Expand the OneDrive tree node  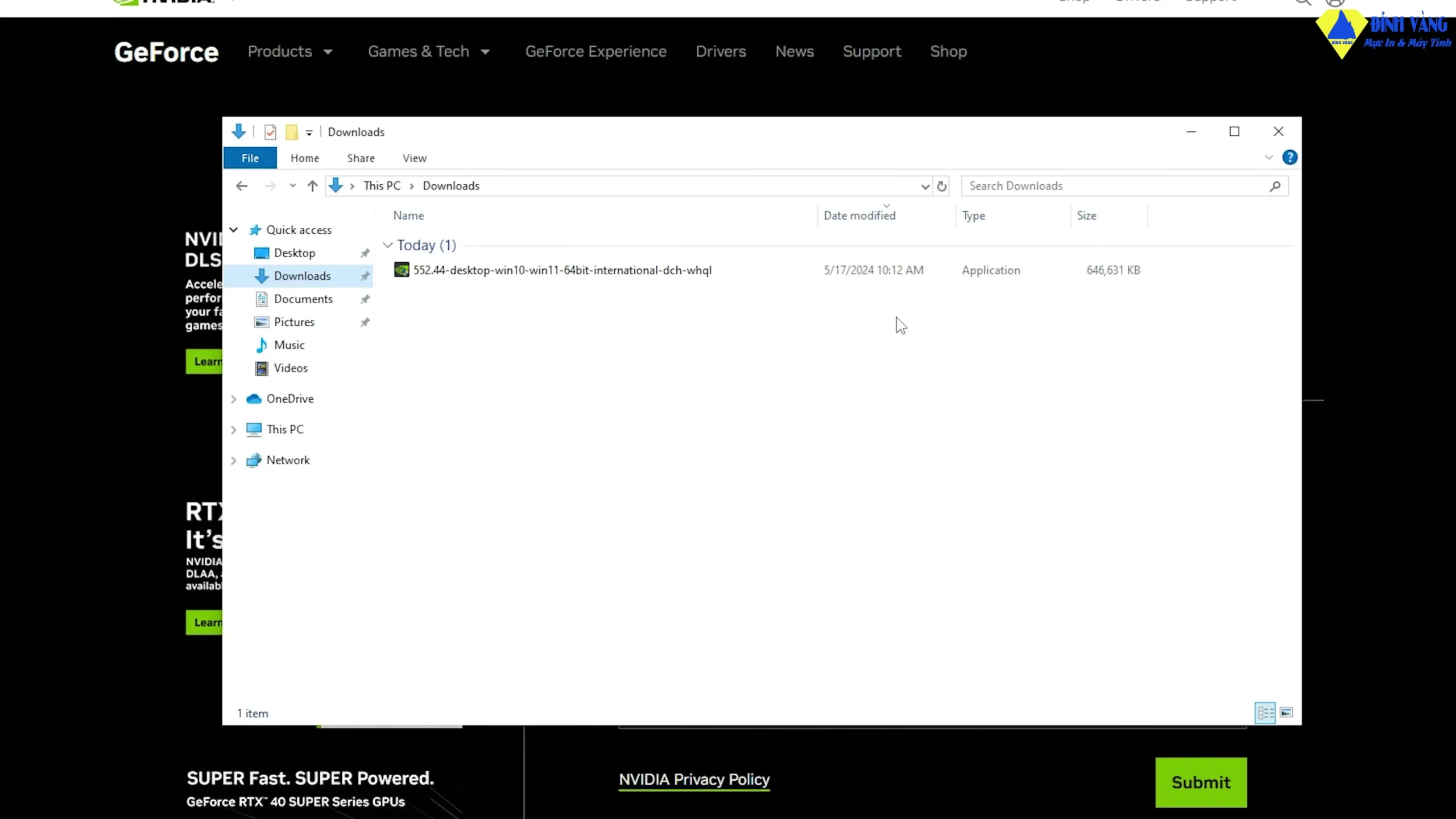tap(233, 399)
